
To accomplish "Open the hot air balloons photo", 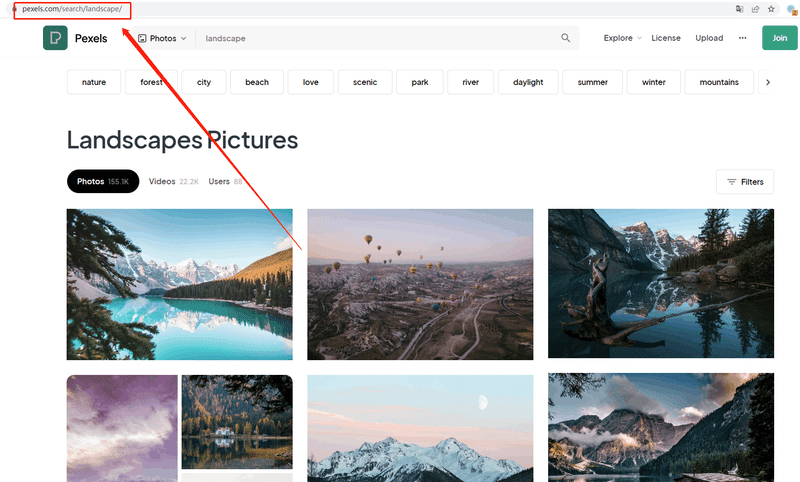I will click(x=420, y=284).
